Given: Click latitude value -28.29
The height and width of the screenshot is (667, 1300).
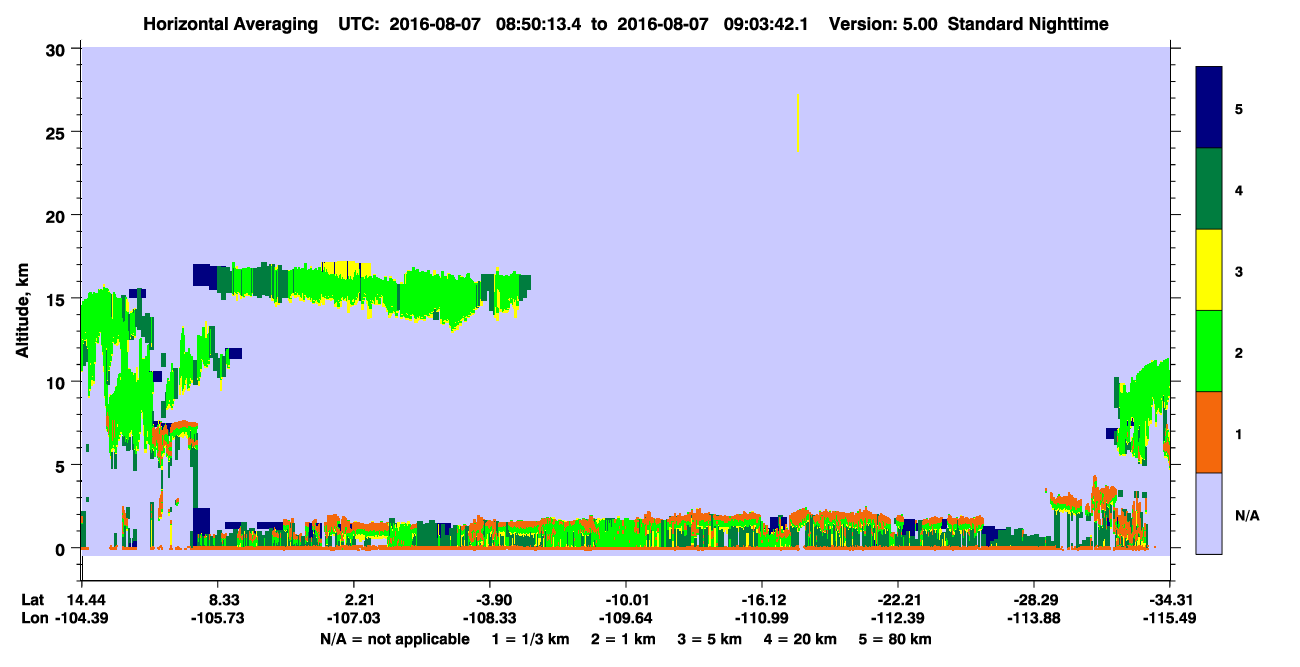Looking at the screenshot, I should [1034, 600].
